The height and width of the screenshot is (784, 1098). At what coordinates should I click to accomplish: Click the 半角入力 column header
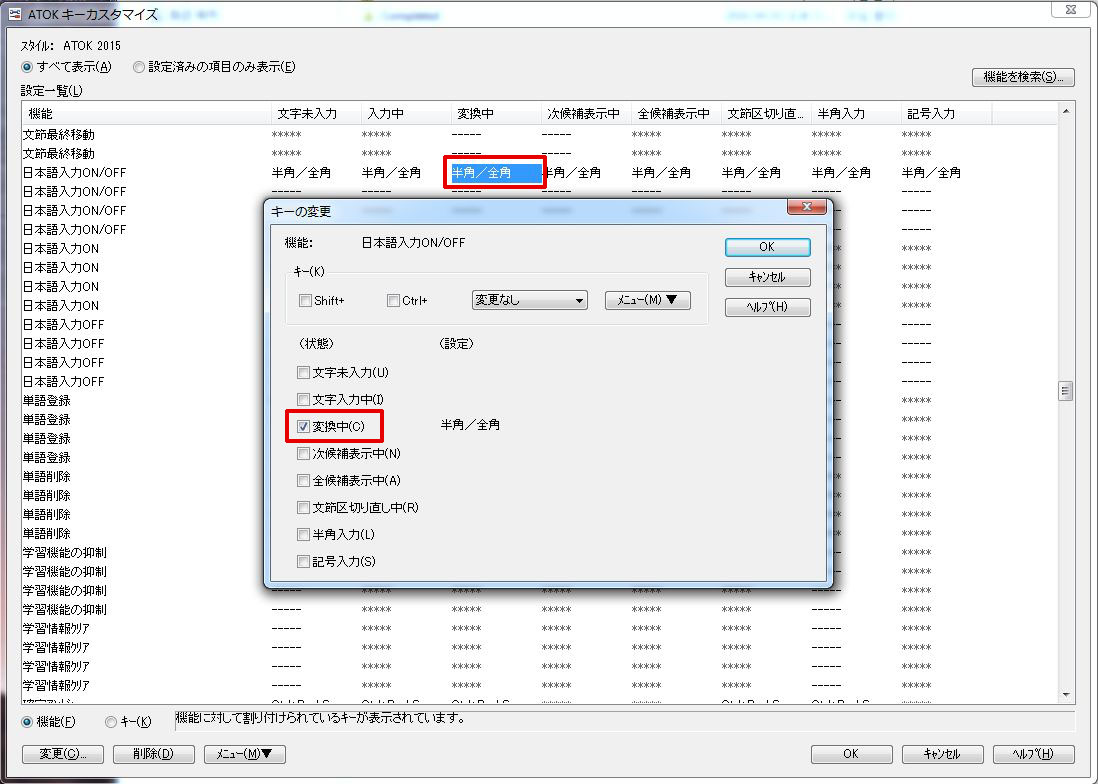pos(856,113)
